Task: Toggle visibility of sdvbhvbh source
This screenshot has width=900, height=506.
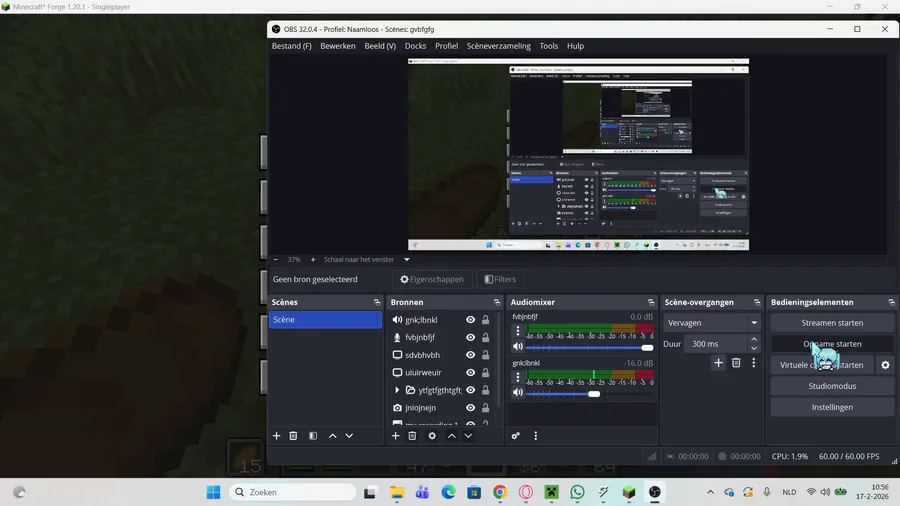Action: pyautogui.click(x=471, y=355)
